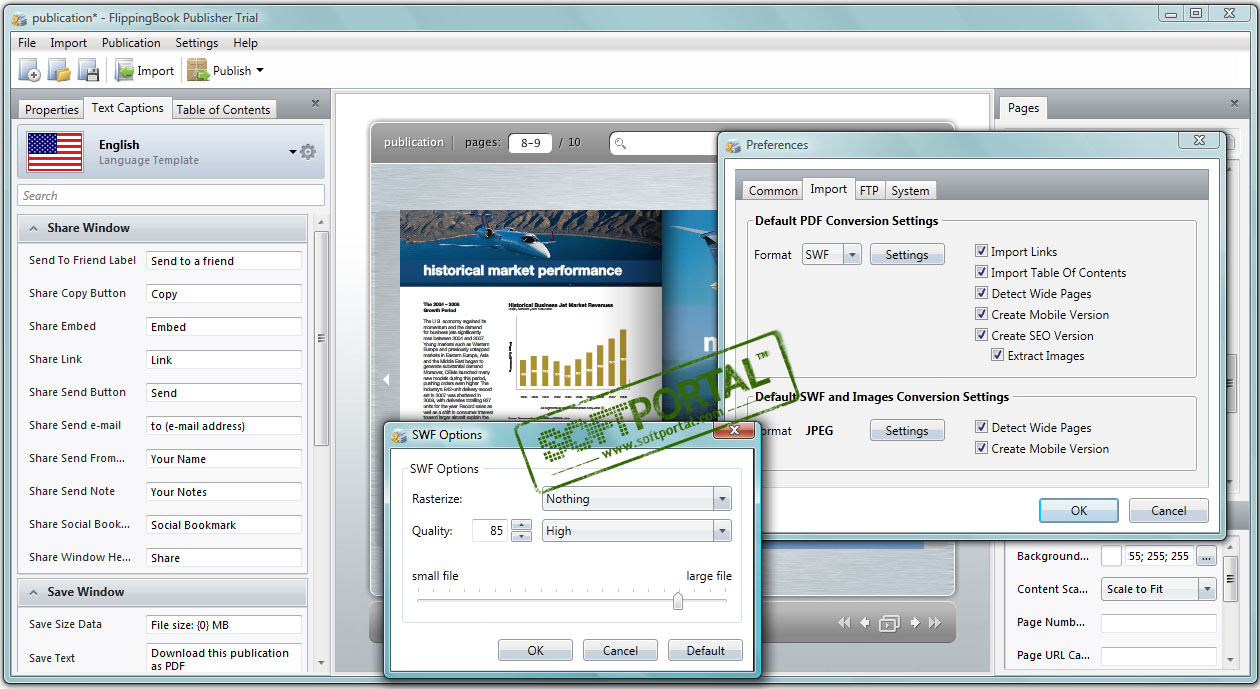Increase Quality value with up stepper
Viewport: 1260px width, 689px height.
click(521, 524)
